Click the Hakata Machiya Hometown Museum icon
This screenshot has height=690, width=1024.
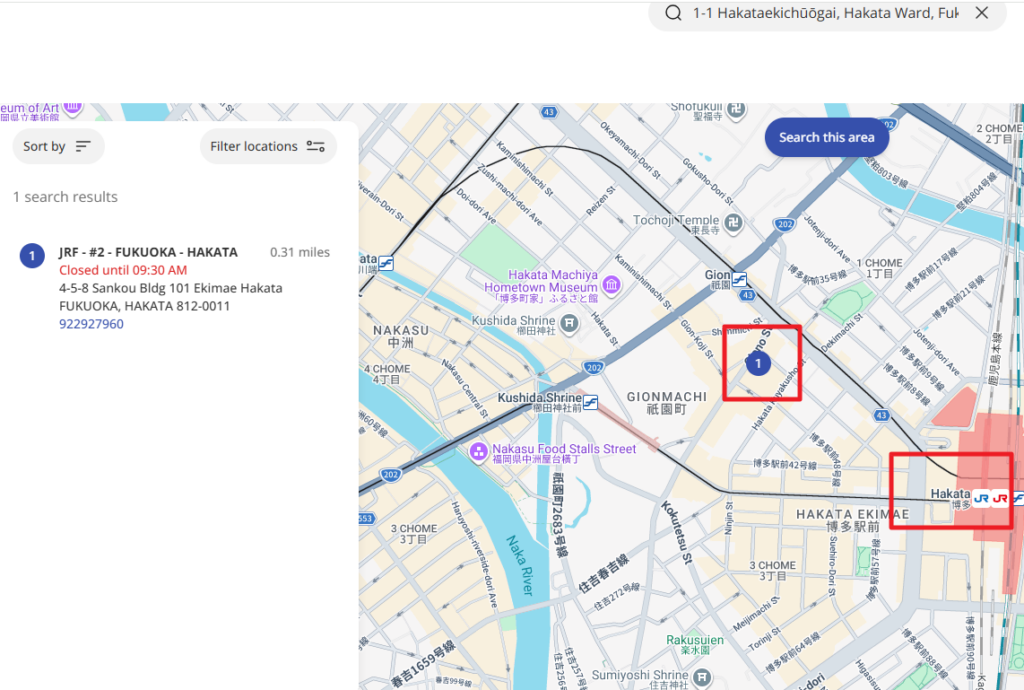point(610,287)
